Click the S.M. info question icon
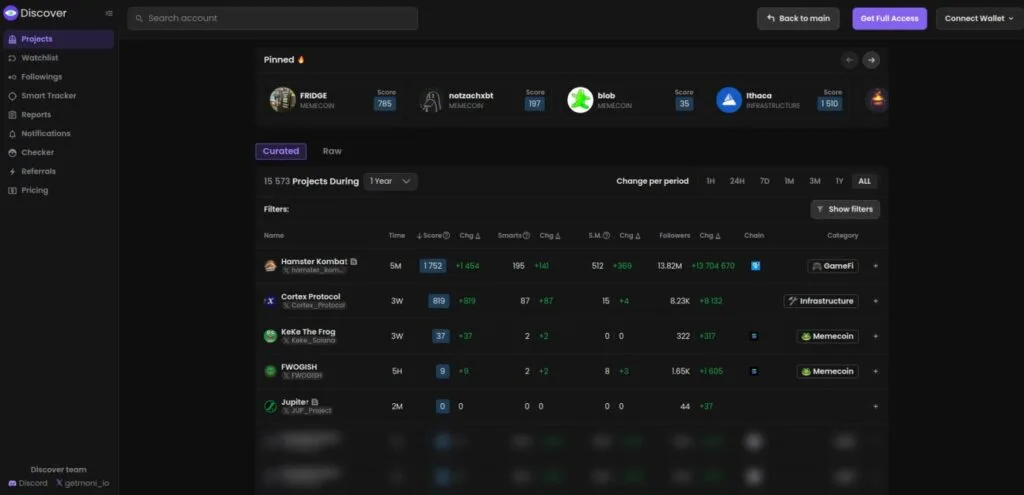Viewport: 1024px width, 495px height. (x=607, y=236)
